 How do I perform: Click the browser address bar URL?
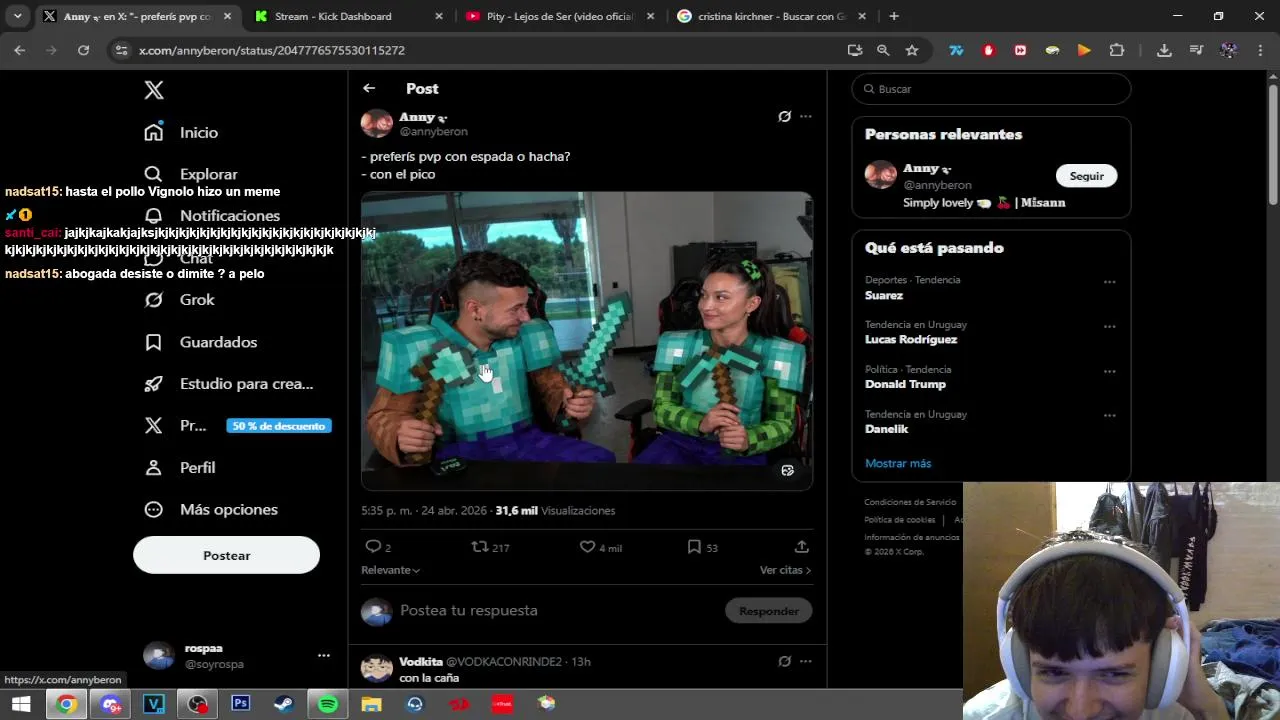pos(272,50)
